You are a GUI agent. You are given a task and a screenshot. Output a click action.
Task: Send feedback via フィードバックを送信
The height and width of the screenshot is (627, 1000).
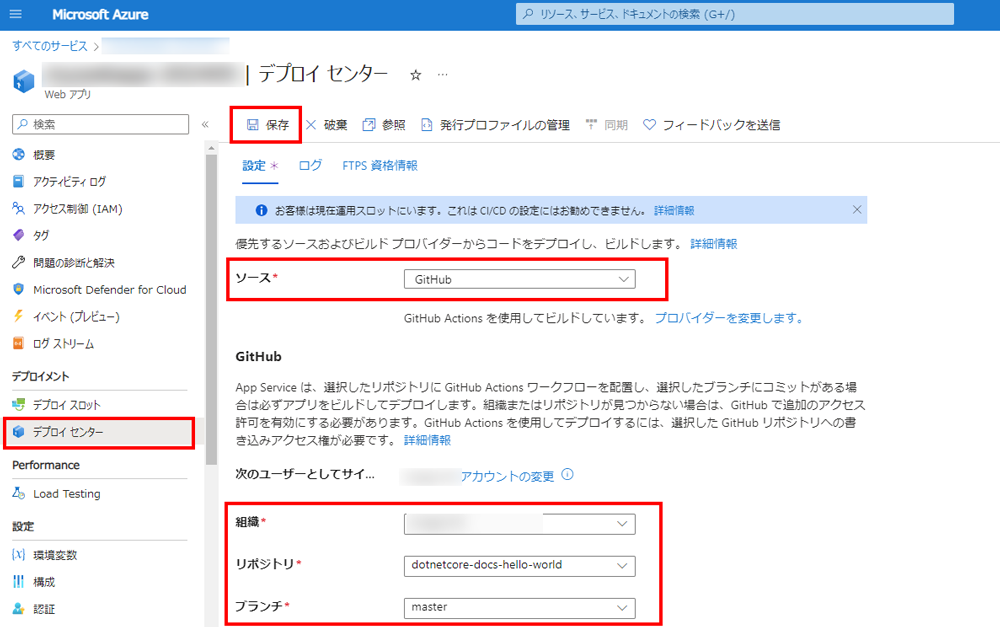712,125
